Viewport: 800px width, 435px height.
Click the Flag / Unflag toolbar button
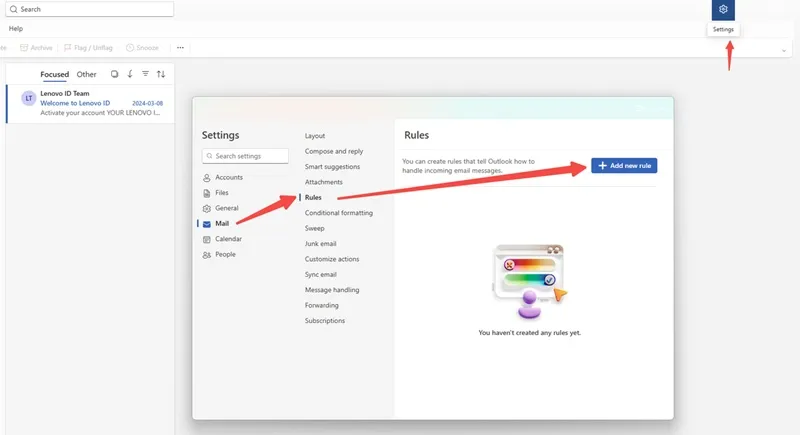(88, 48)
